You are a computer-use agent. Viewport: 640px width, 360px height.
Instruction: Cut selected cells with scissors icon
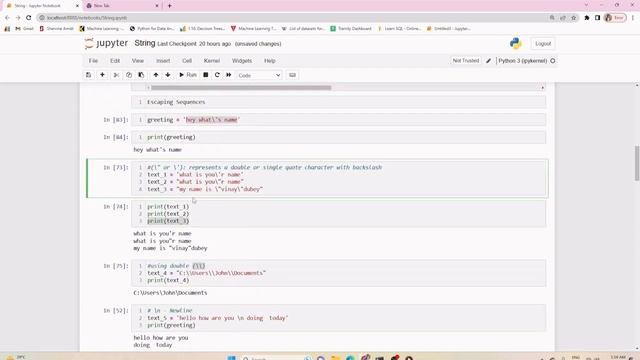[x=116, y=75]
